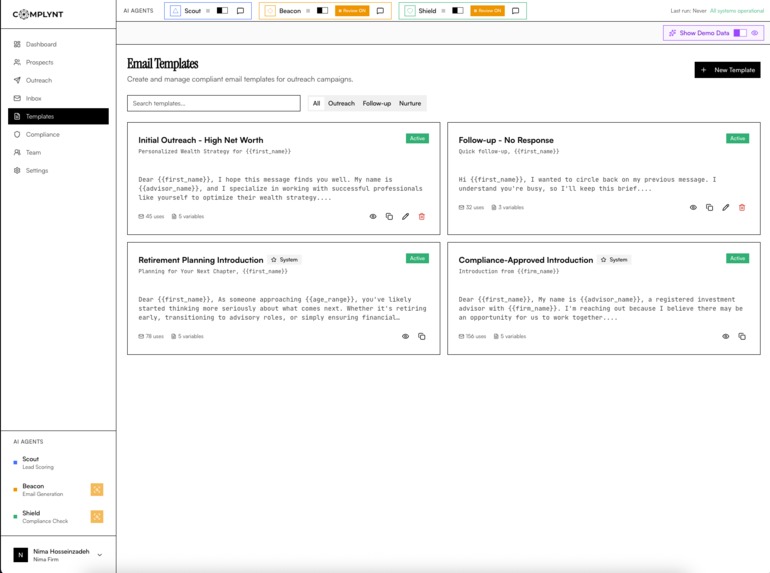Click the Complynt logo
The height and width of the screenshot is (573, 770).
click(x=38, y=14)
